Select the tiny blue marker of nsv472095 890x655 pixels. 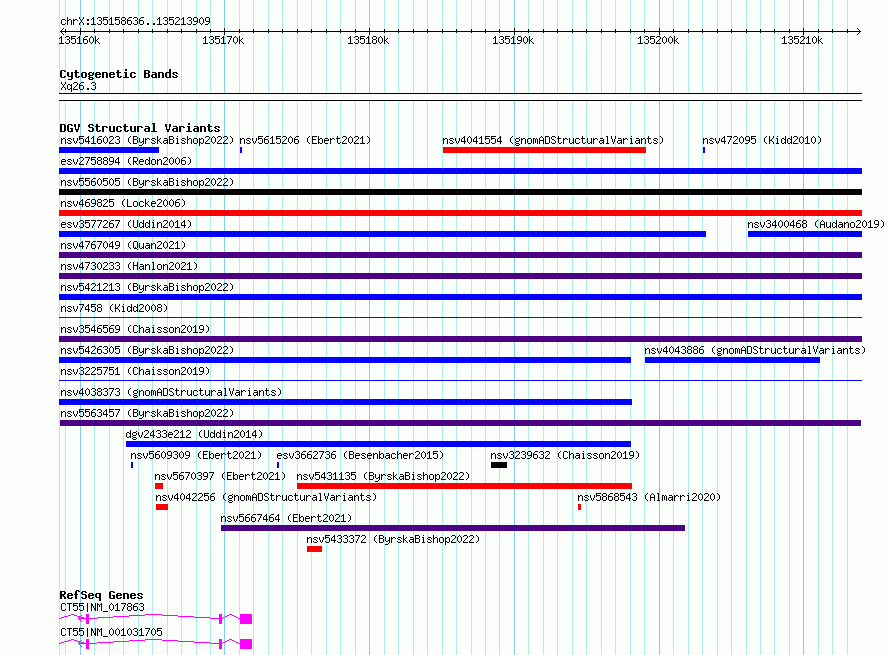tap(704, 150)
